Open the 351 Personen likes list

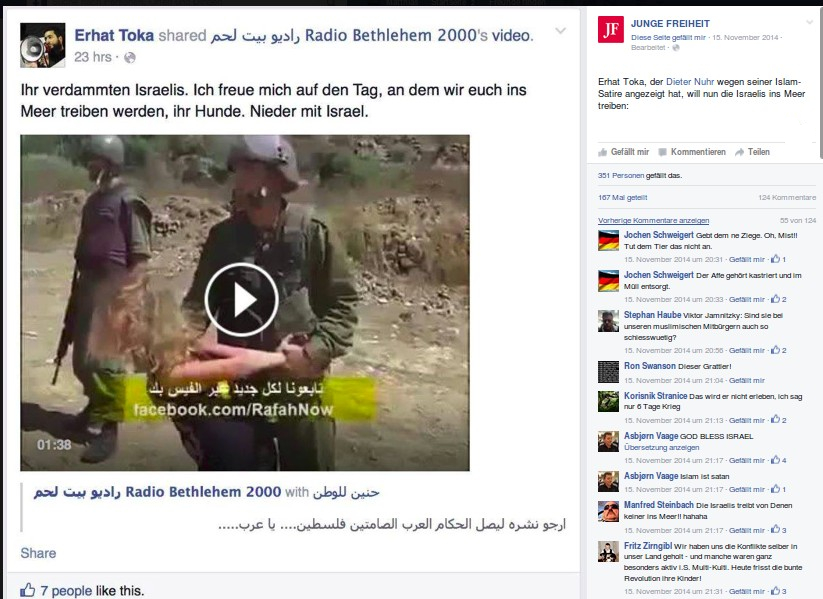point(621,175)
